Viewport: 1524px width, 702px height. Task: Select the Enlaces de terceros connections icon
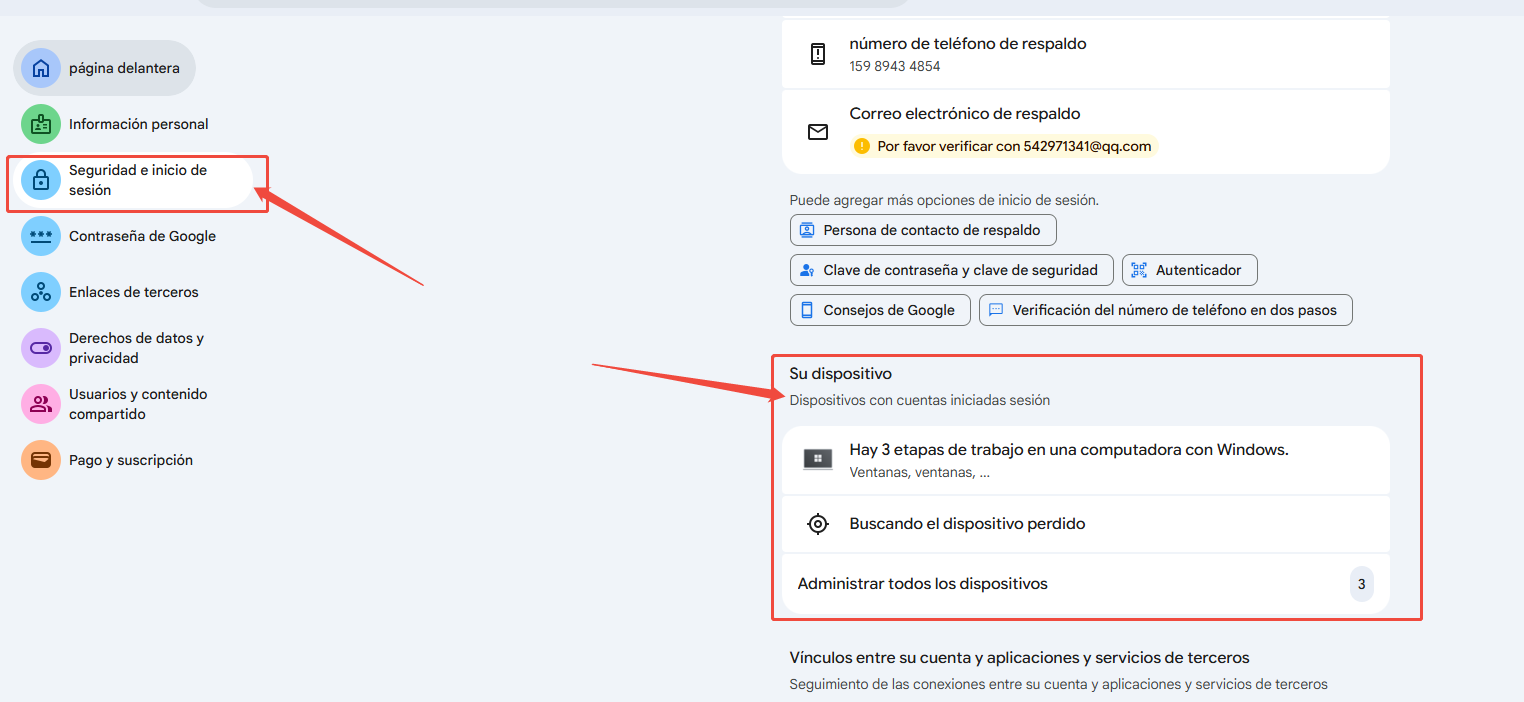(40, 292)
